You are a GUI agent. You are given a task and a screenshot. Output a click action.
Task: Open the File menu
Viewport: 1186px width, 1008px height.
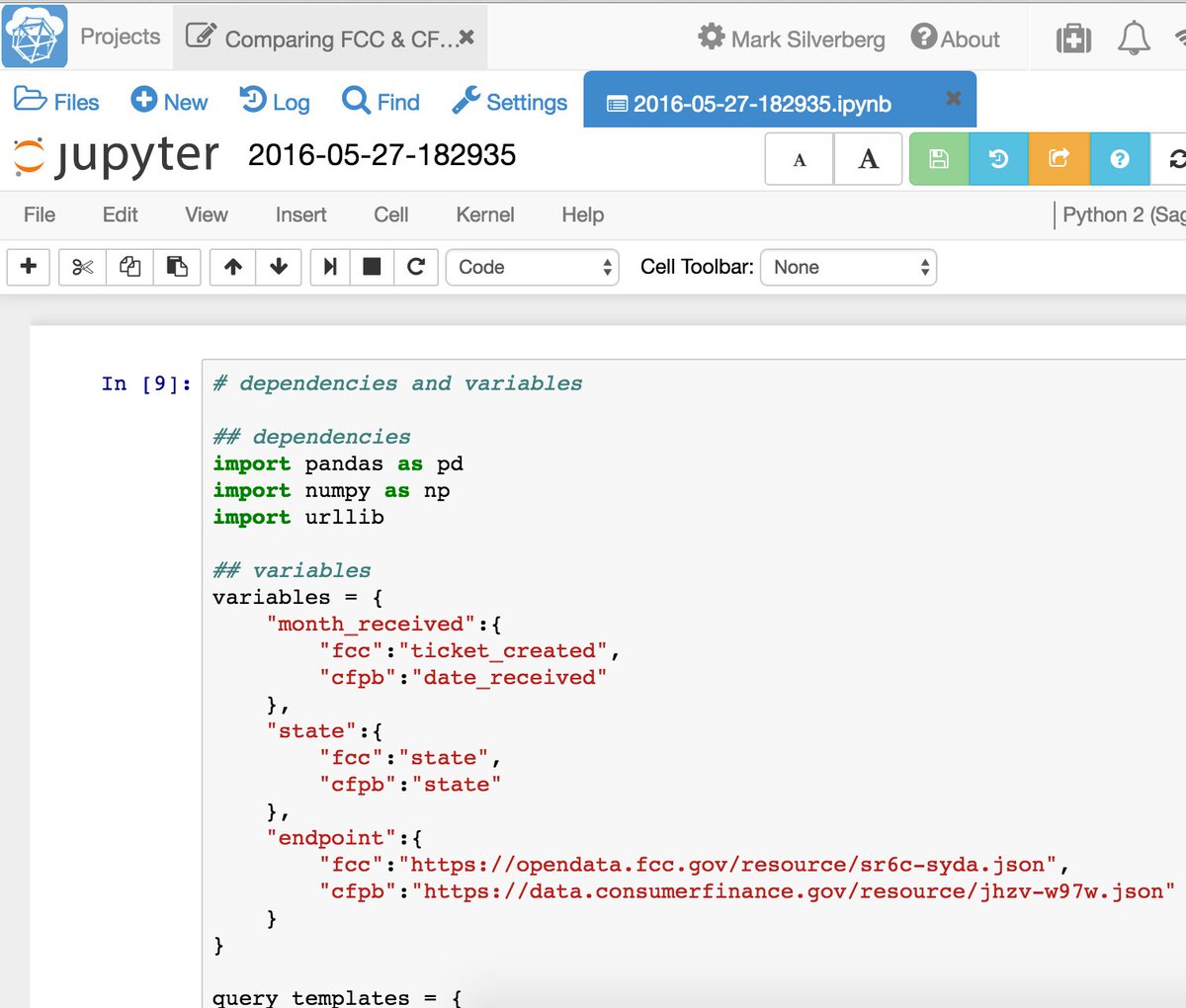coord(40,214)
